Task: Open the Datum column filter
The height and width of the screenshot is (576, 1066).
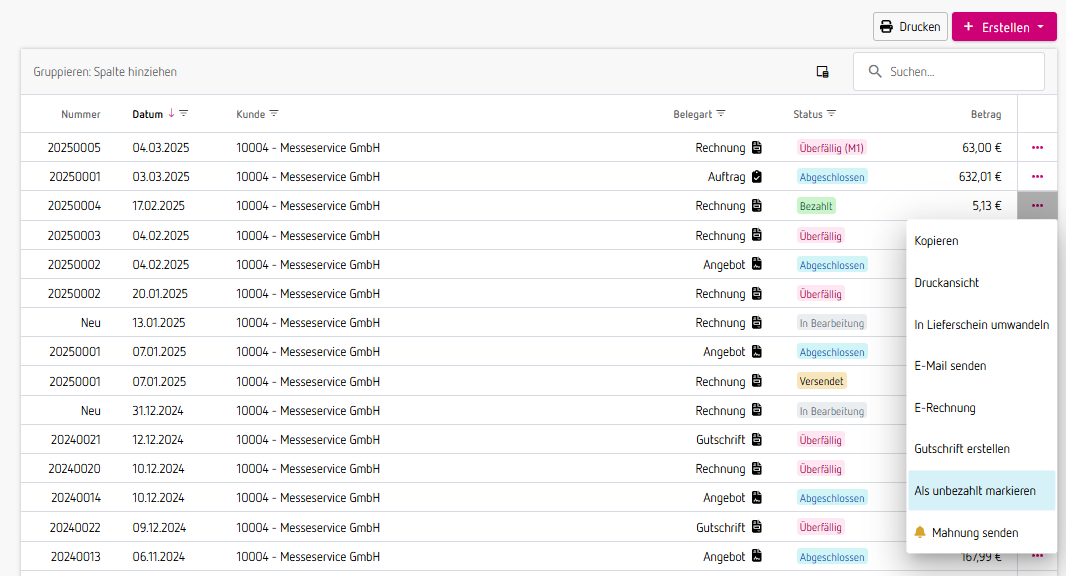Action: [x=184, y=114]
